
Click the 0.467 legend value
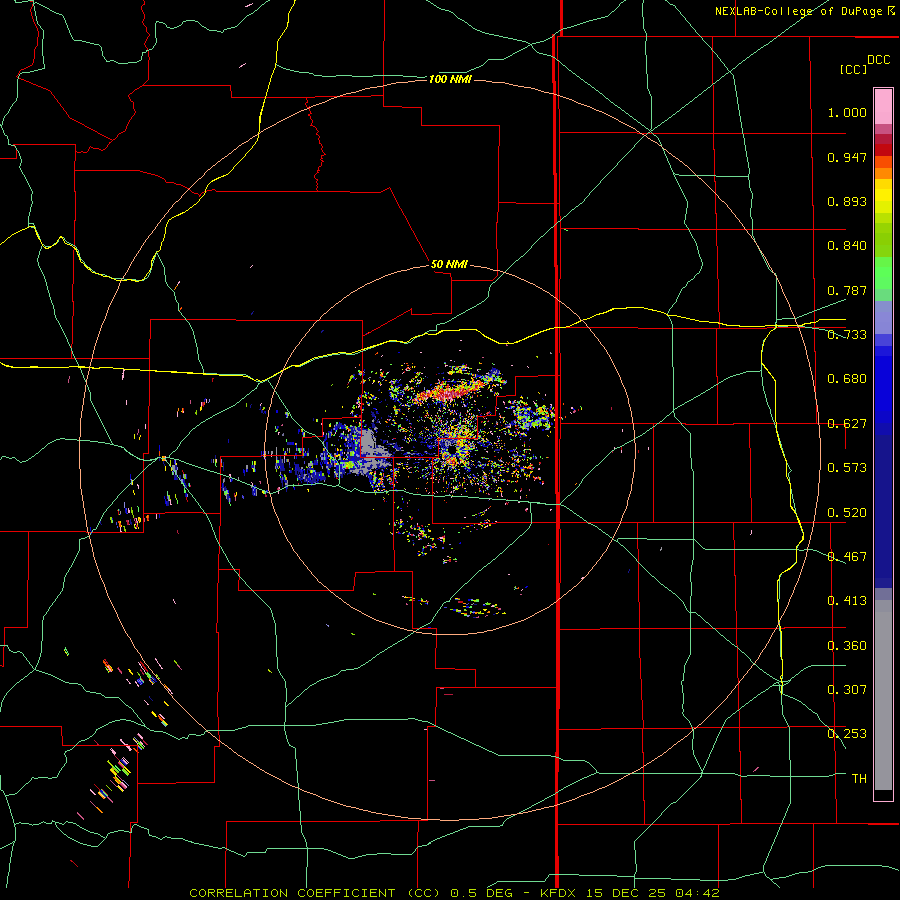847,557
